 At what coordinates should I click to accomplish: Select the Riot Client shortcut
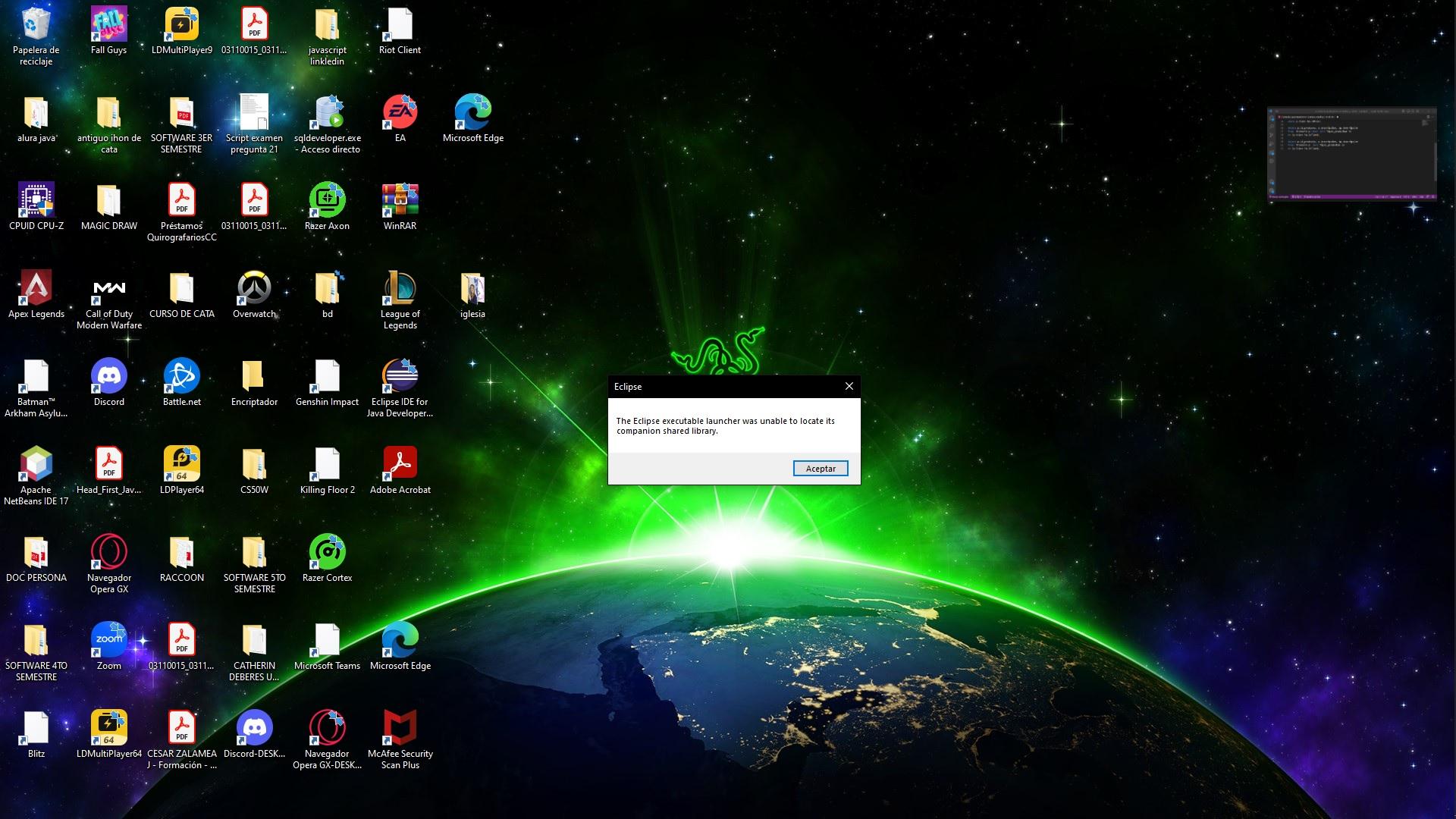click(x=400, y=30)
